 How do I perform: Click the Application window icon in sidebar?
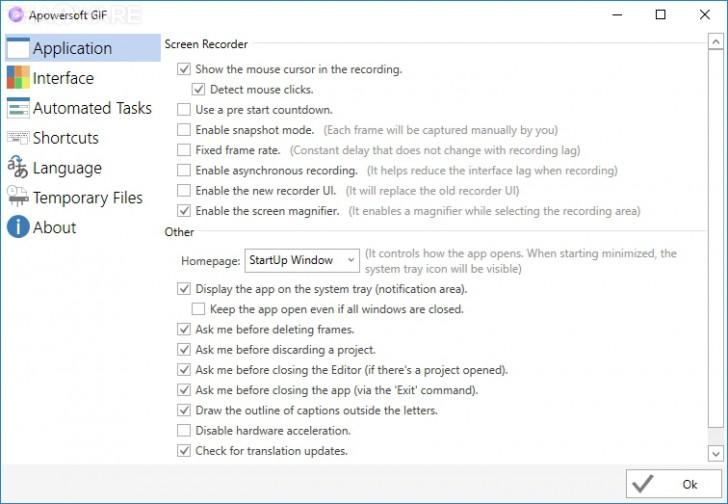(18, 48)
